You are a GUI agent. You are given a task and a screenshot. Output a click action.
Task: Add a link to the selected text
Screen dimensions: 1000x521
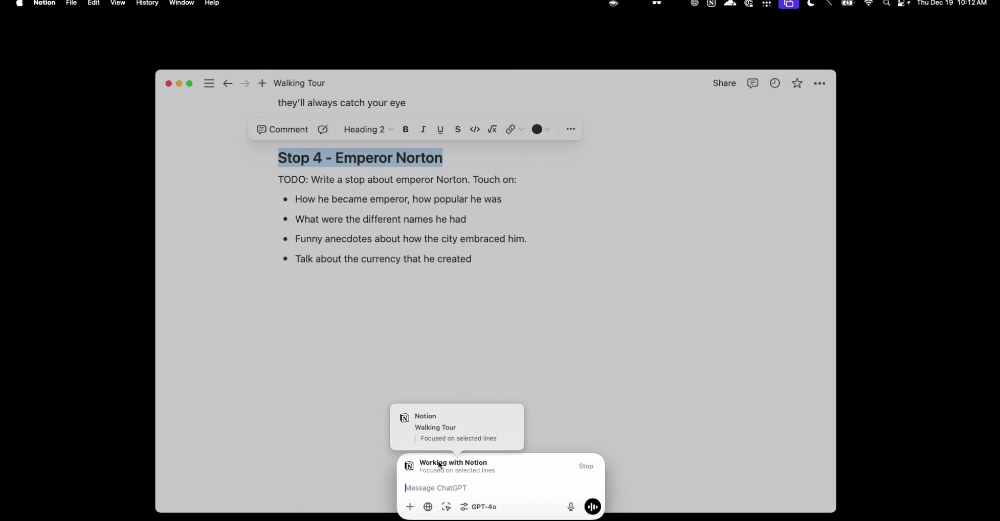coord(510,129)
